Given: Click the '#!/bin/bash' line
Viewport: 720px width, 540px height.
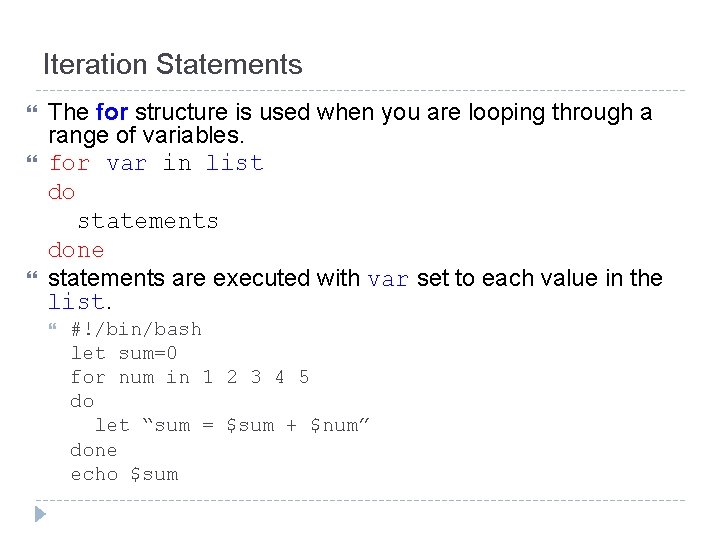Looking at the screenshot, I should pyautogui.click(x=136, y=330).
